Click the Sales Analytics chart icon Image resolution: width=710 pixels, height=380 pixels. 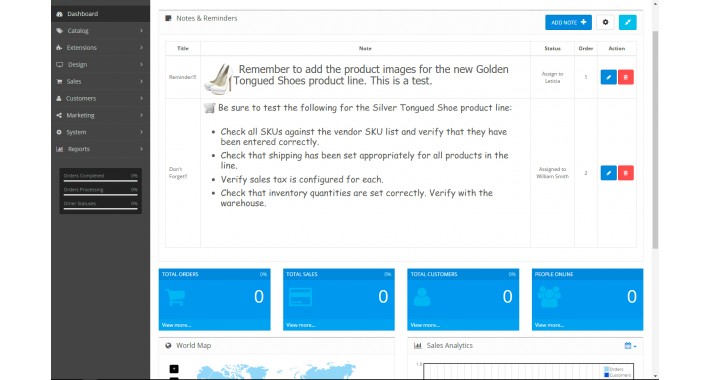coord(417,346)
